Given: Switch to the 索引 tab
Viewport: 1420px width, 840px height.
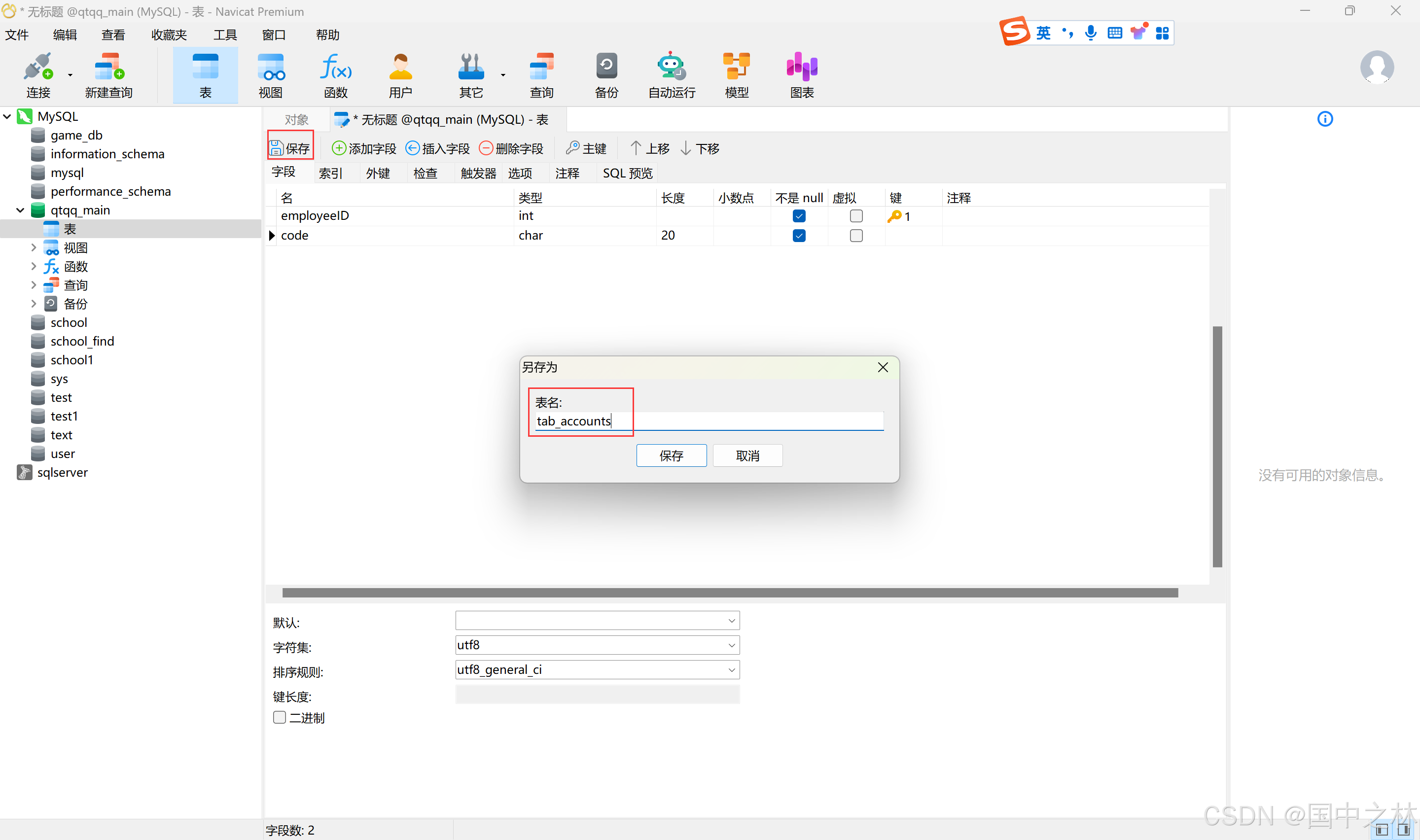Looking at the screenshot, I should (330, 173).
